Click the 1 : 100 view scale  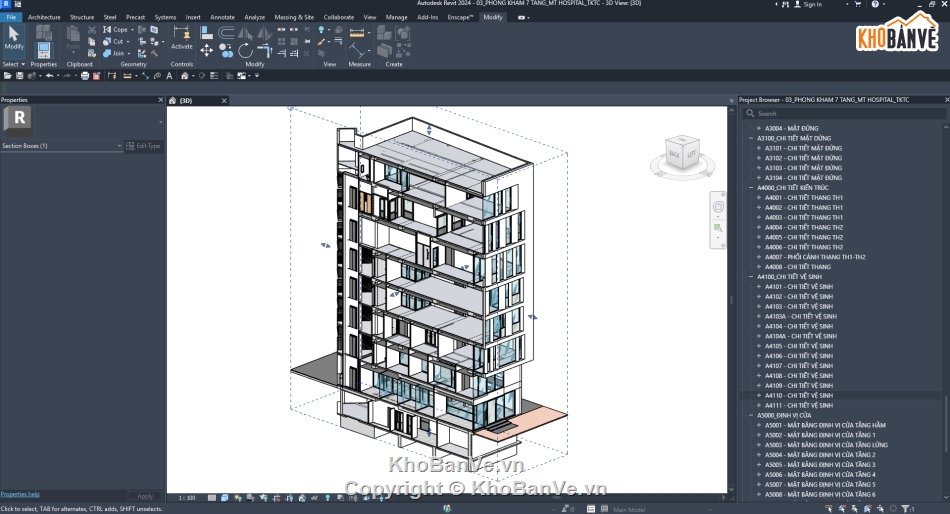tap(187, 498)
